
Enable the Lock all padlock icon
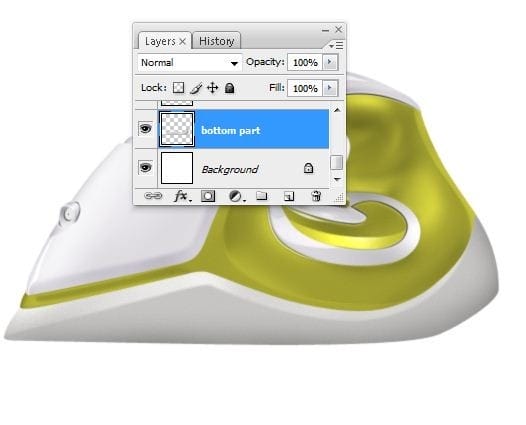pyautogui.click(x=229, y=88)
